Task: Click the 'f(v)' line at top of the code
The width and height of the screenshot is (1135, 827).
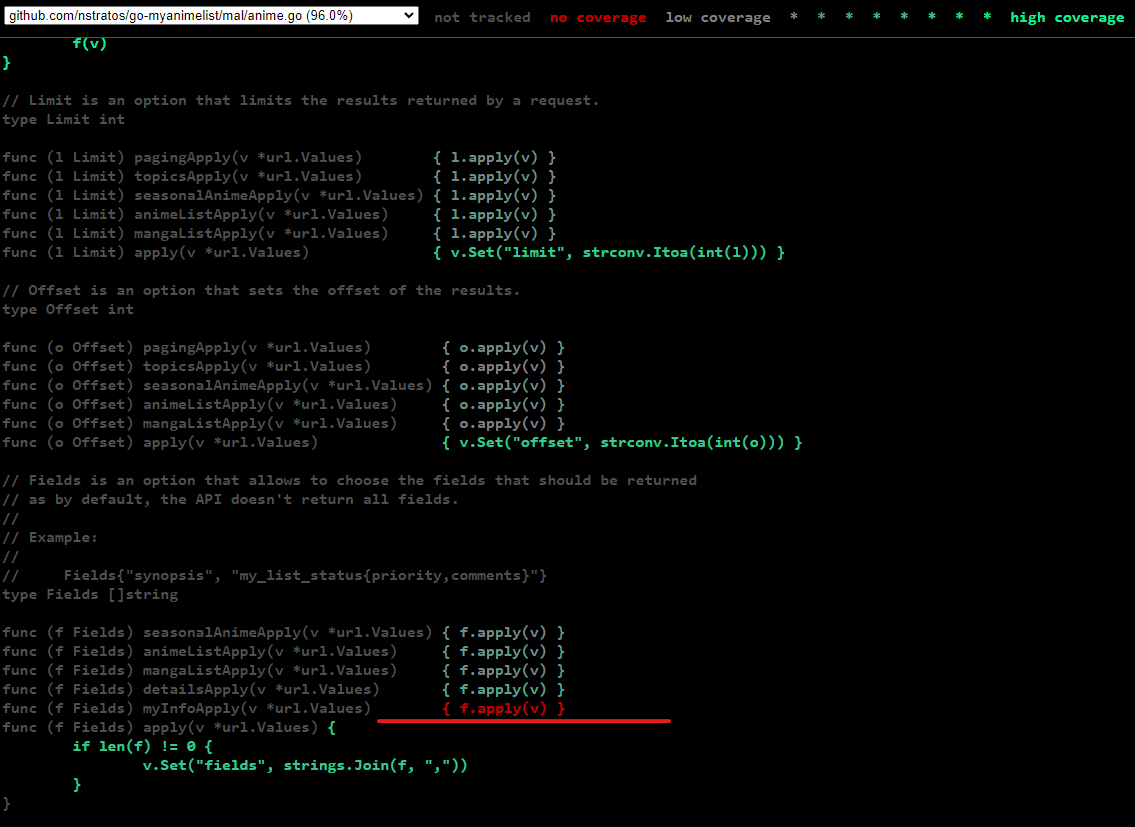Action: [90, 43]
